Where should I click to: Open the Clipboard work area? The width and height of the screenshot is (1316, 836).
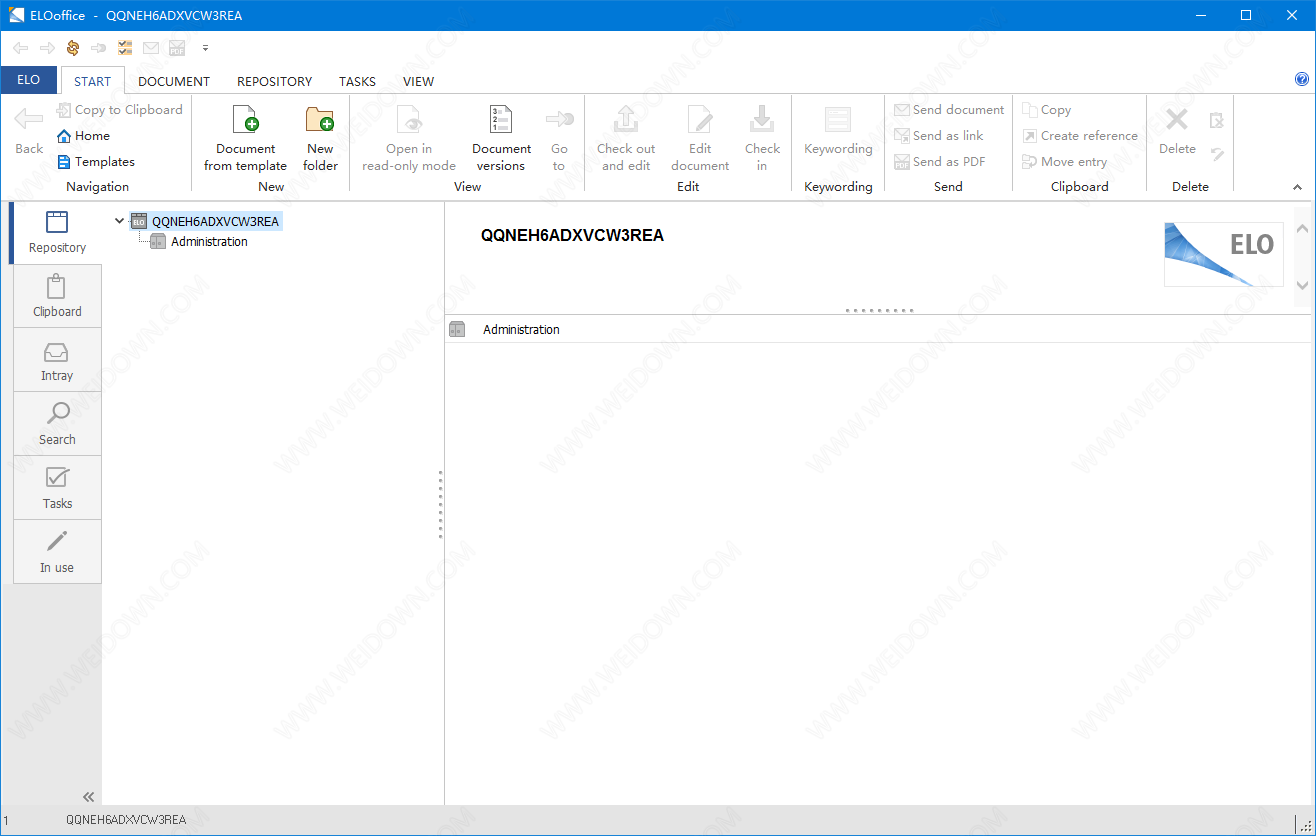(57, 297)
